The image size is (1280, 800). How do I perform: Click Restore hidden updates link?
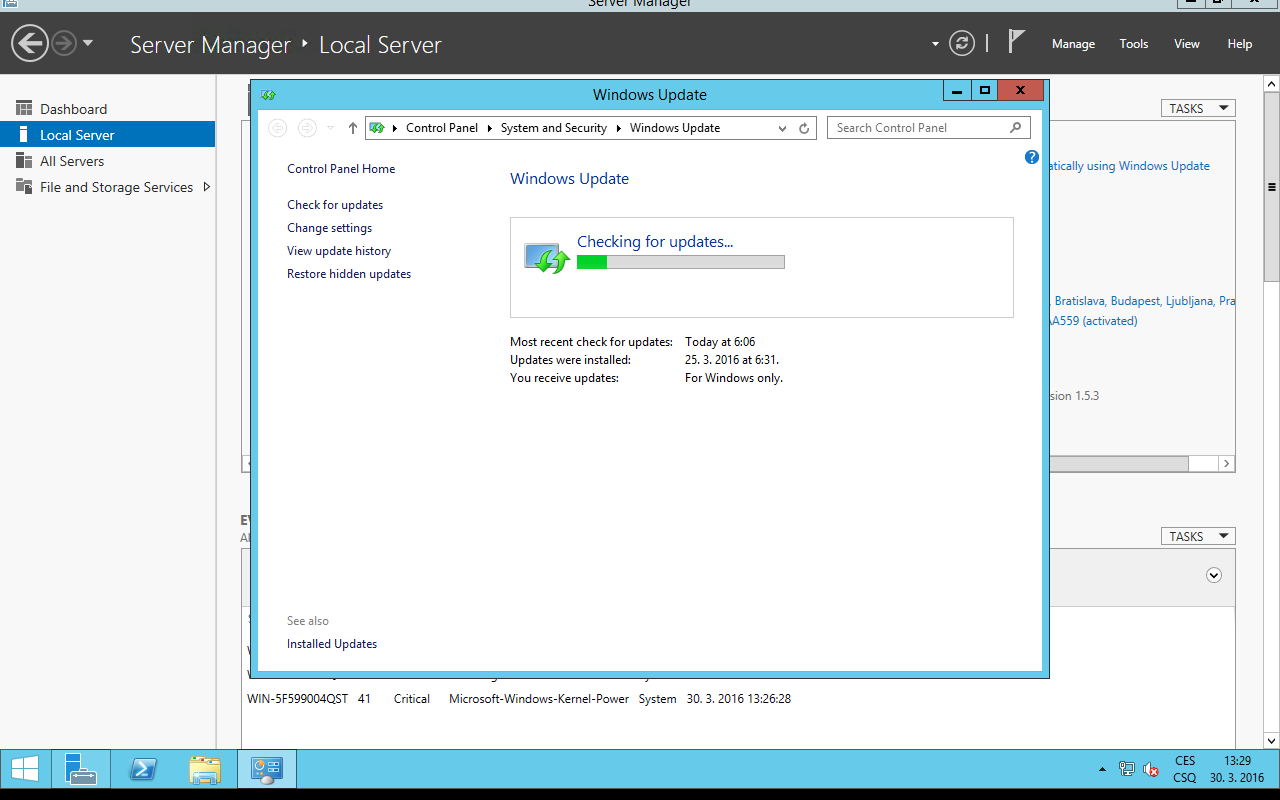349,274
